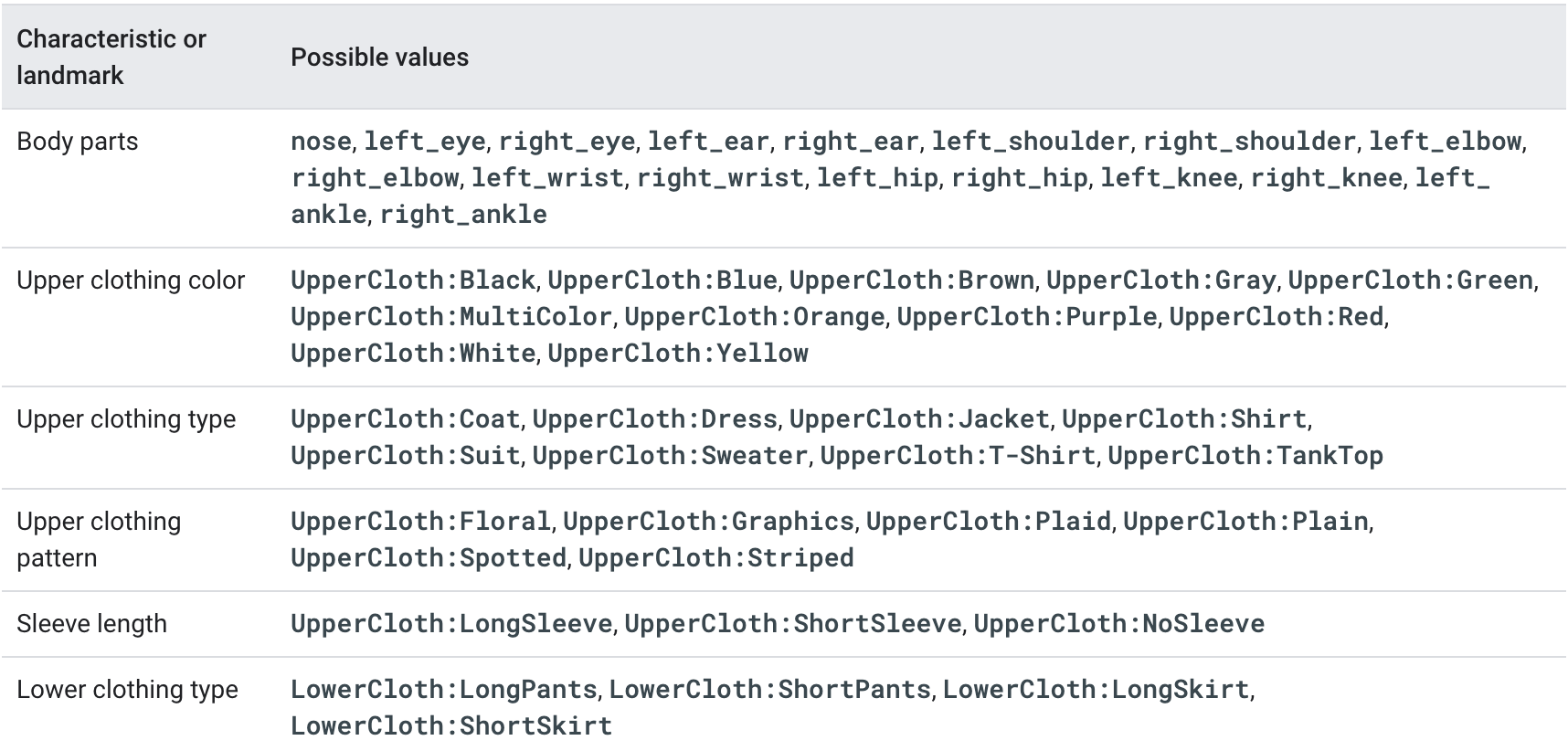Select the UpperCloth:TankTop value
This screenshot has height=751, width=1568.
pos(1245,456)
